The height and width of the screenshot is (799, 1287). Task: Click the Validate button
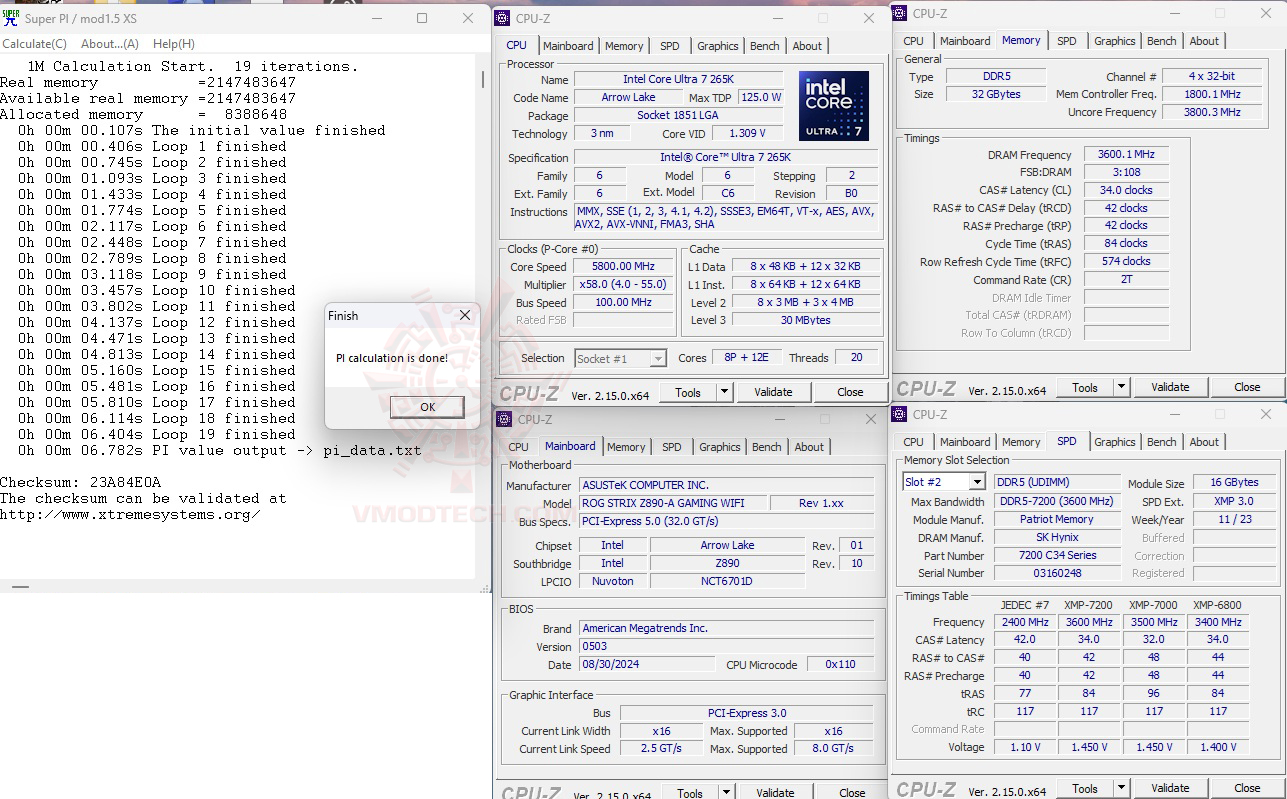pos(773,391)
